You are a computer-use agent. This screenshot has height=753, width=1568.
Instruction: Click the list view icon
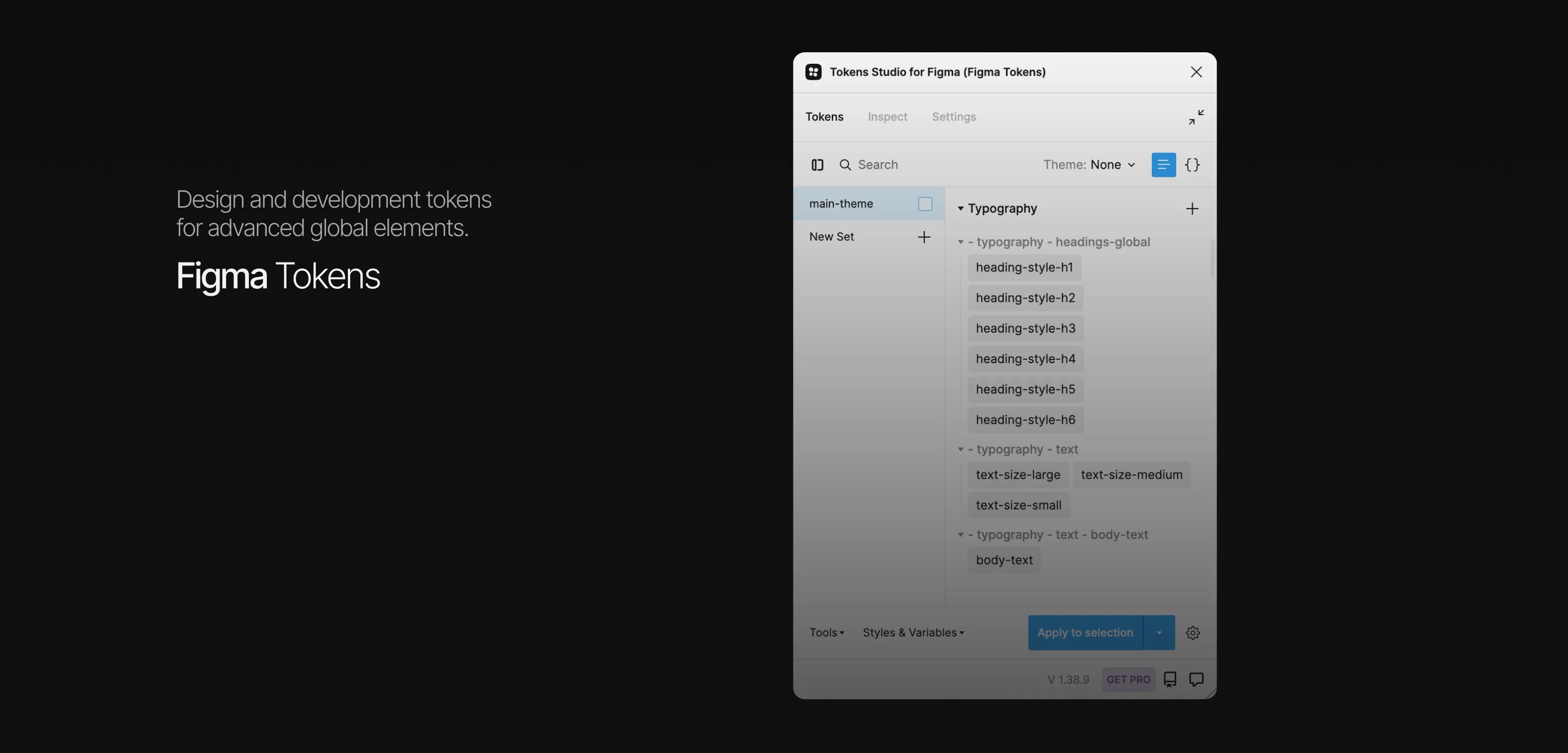1163,164
